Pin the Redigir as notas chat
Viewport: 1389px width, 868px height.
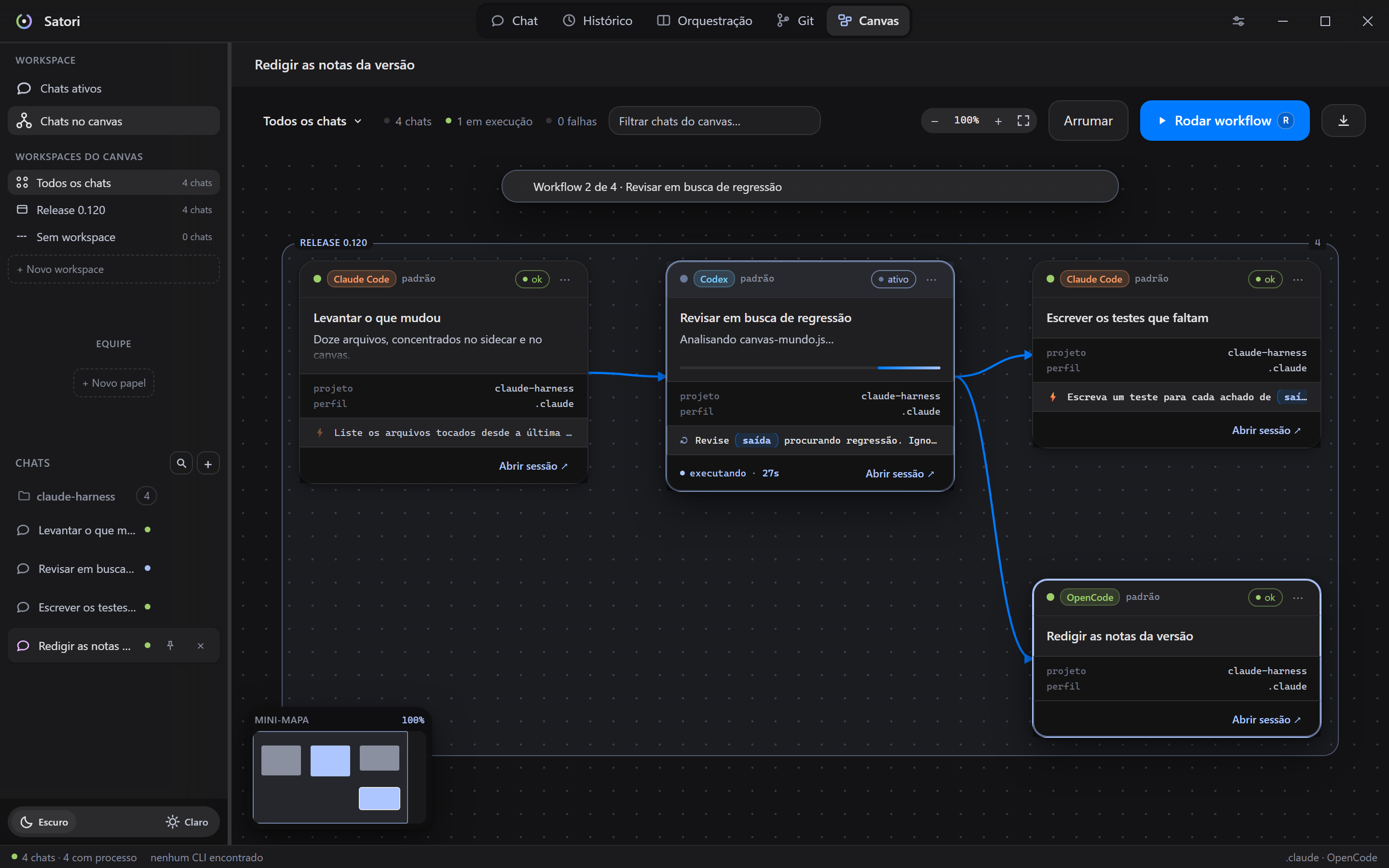(170, 645)
